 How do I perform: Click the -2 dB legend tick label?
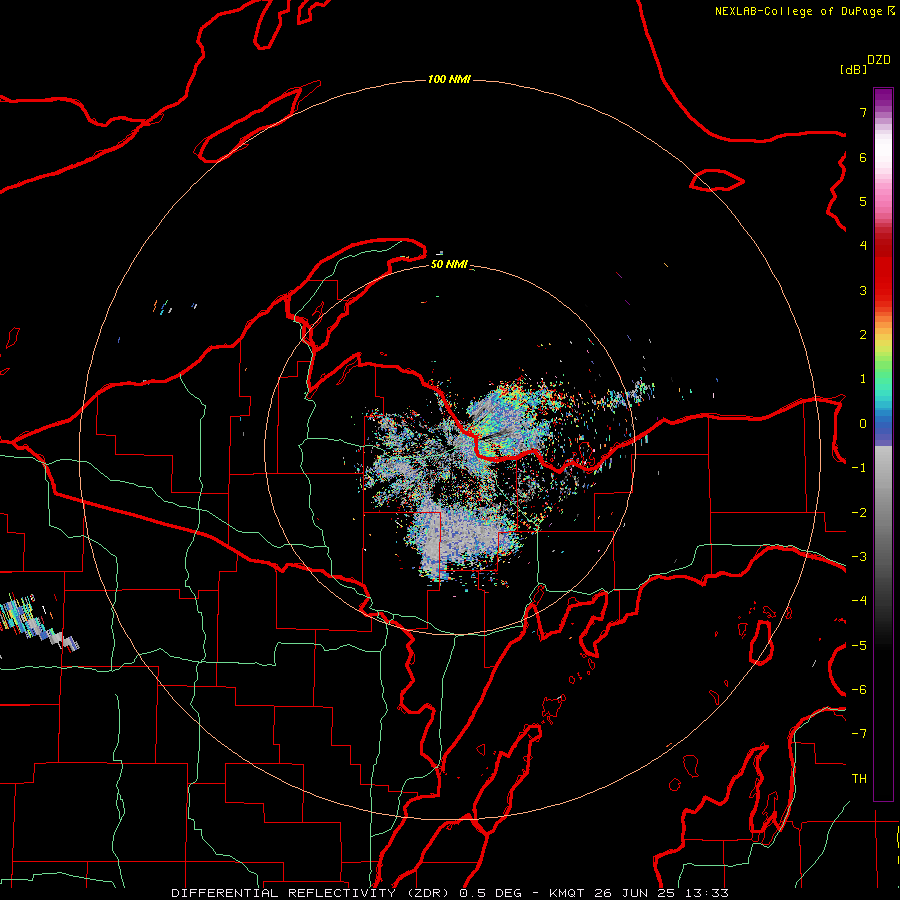click(x=859, y=513)
